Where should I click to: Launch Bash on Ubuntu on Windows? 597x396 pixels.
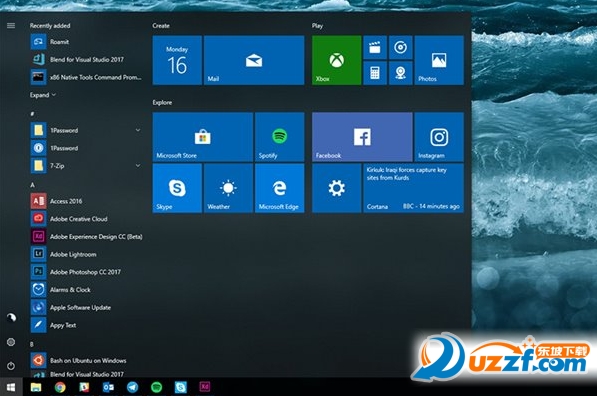(x=87, y=360)
